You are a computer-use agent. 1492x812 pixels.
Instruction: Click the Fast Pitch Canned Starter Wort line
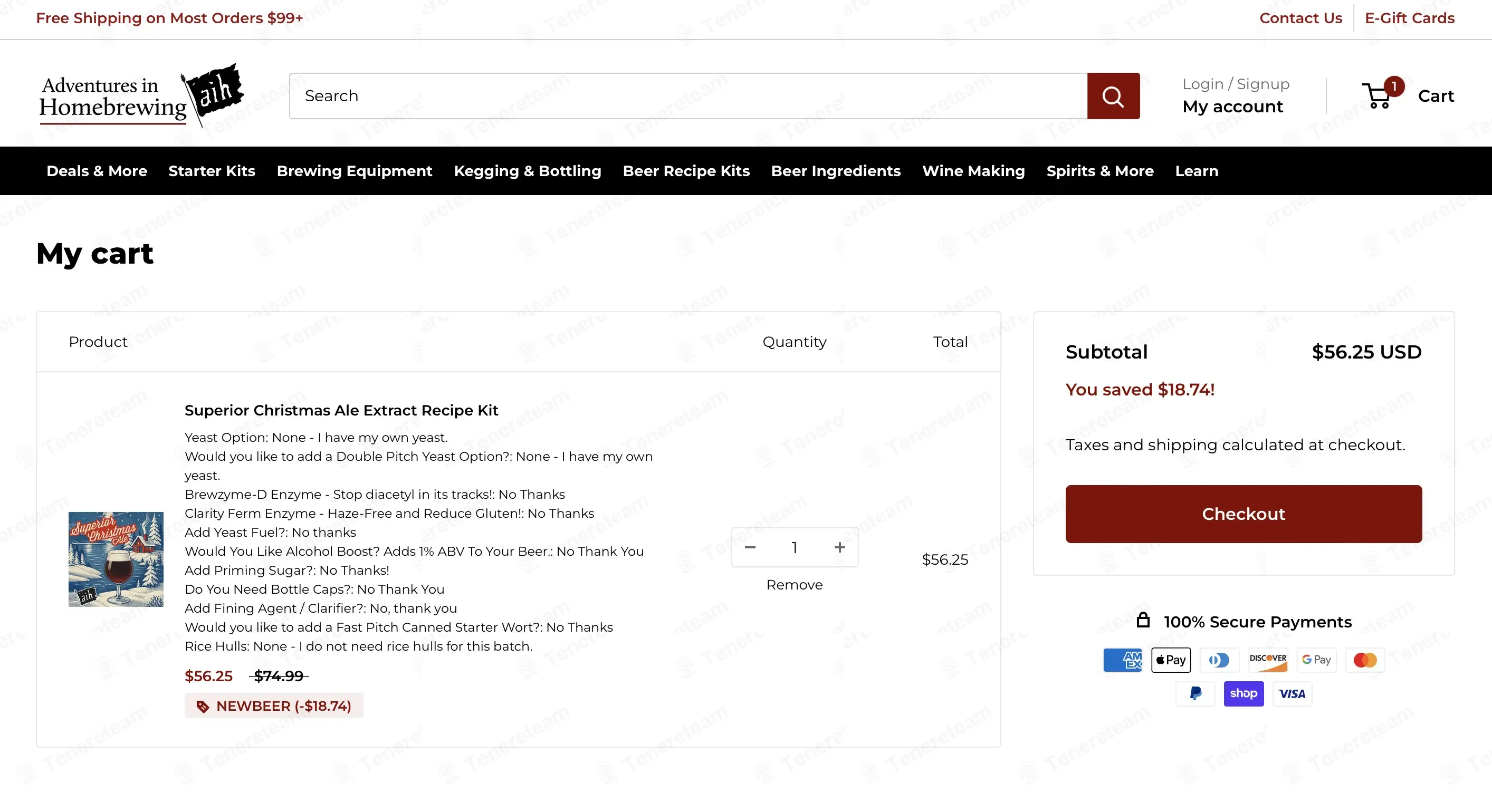(398, 627)
